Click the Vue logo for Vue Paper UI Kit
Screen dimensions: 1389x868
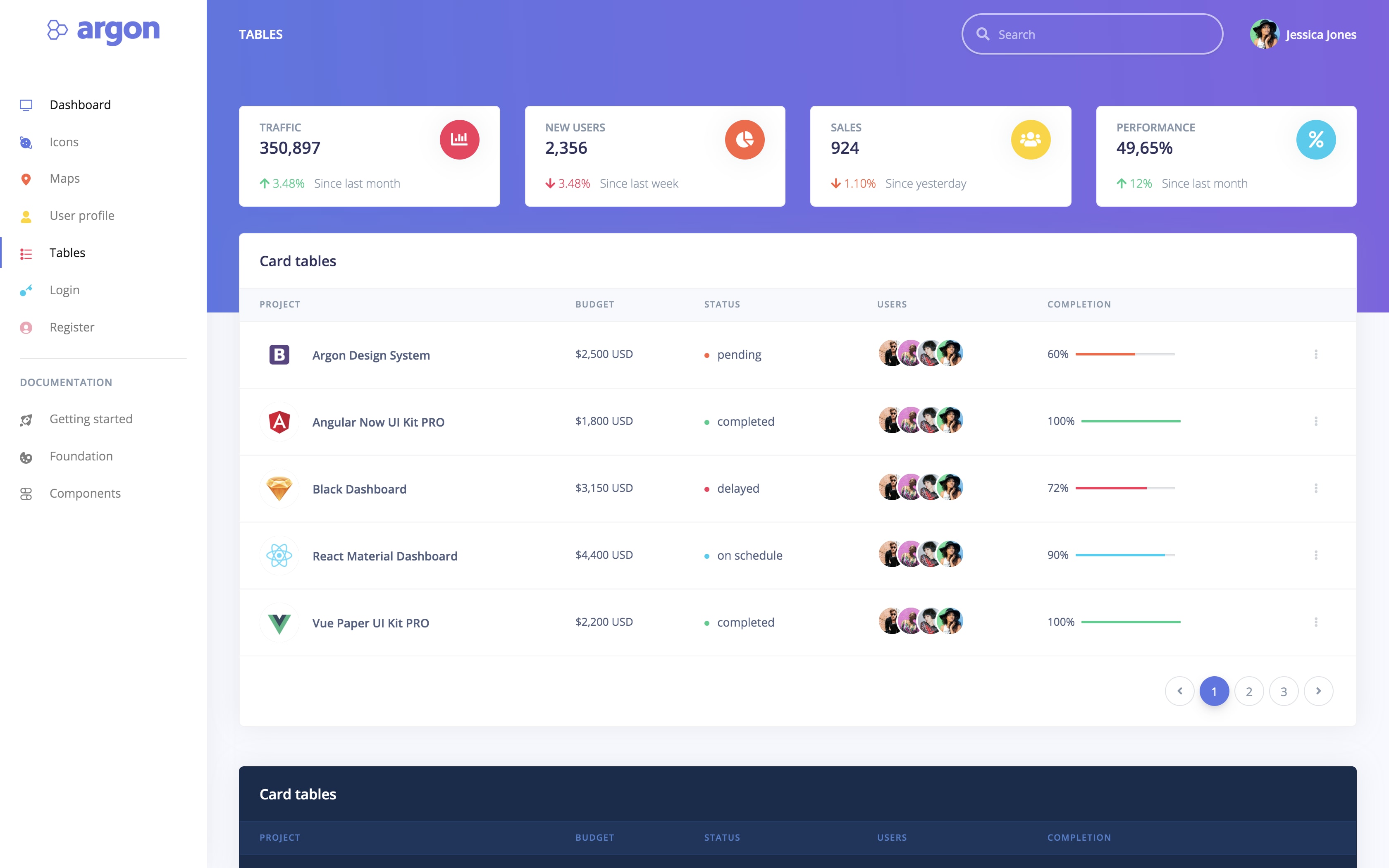(x=279, y=623)
